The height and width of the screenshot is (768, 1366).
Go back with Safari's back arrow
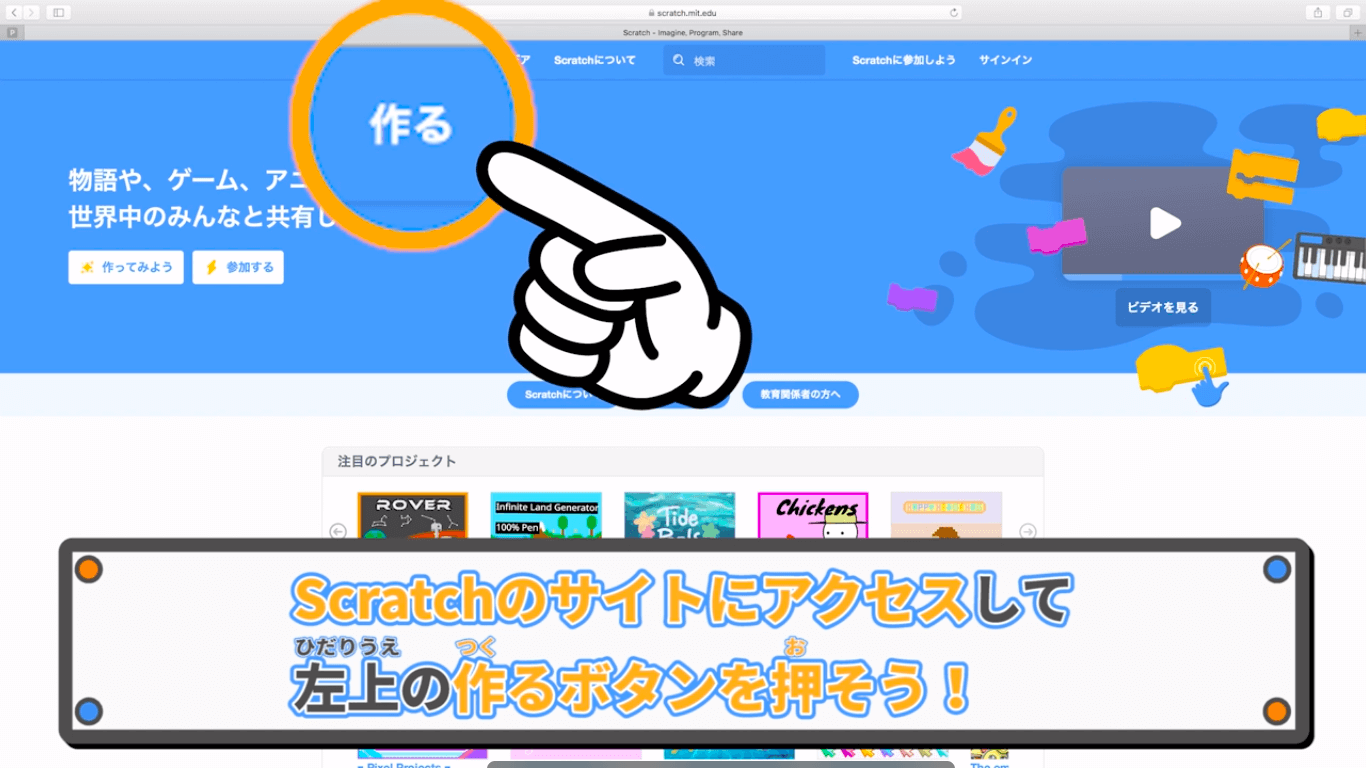tap(14, 12)
